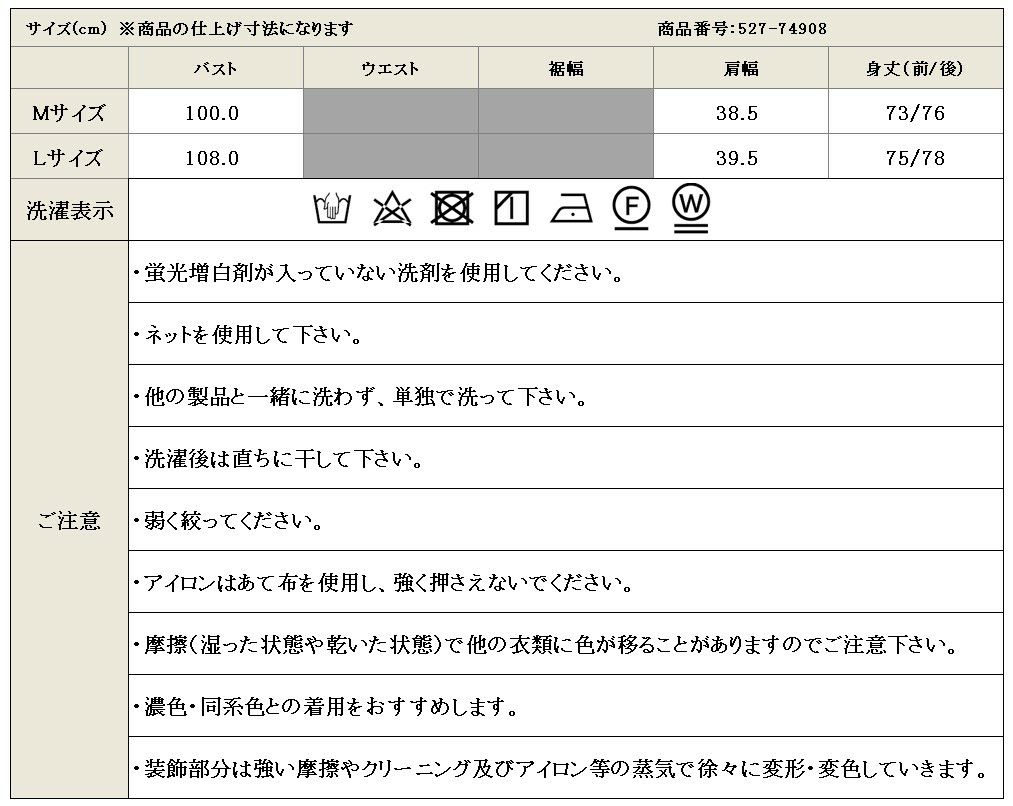Select the バスト column header
Viewport: 1013px width, 806px height.
[216, 69]
